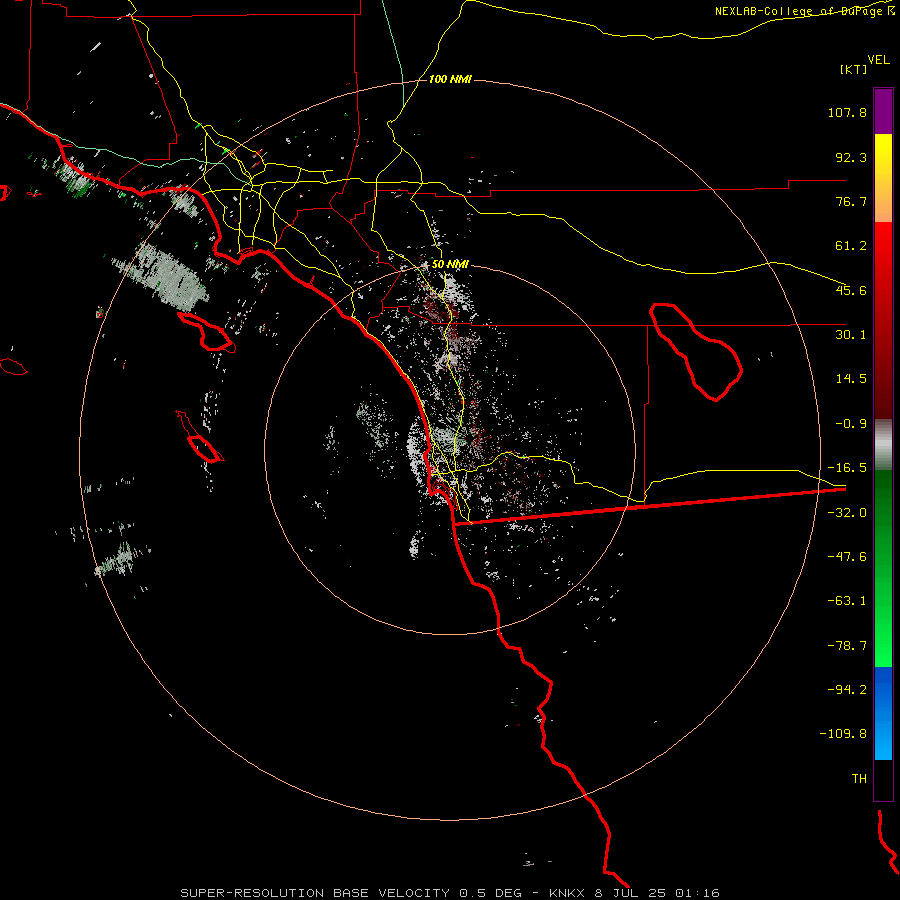Click the 100 NMI range ring label
Screen dimensions: 900x900
click(450, 79)
